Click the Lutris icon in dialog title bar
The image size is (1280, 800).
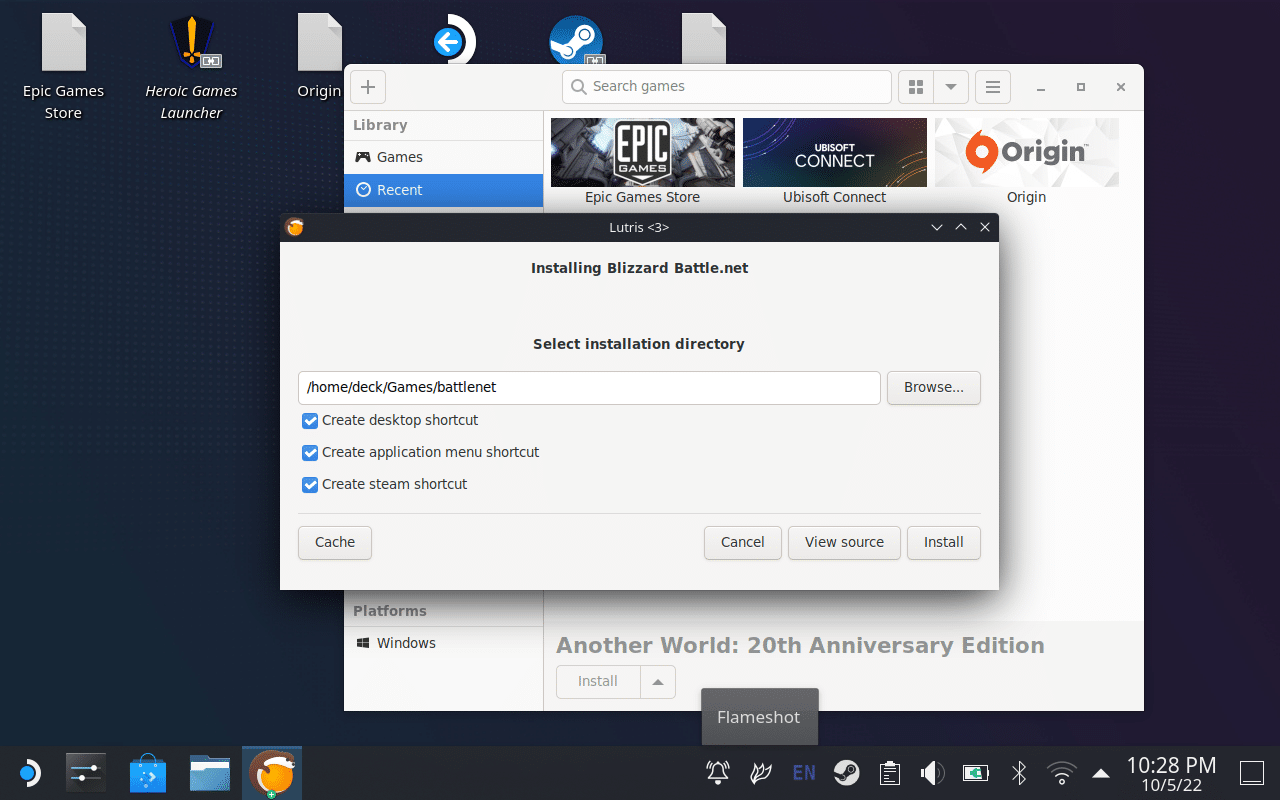tap(294, 227)
